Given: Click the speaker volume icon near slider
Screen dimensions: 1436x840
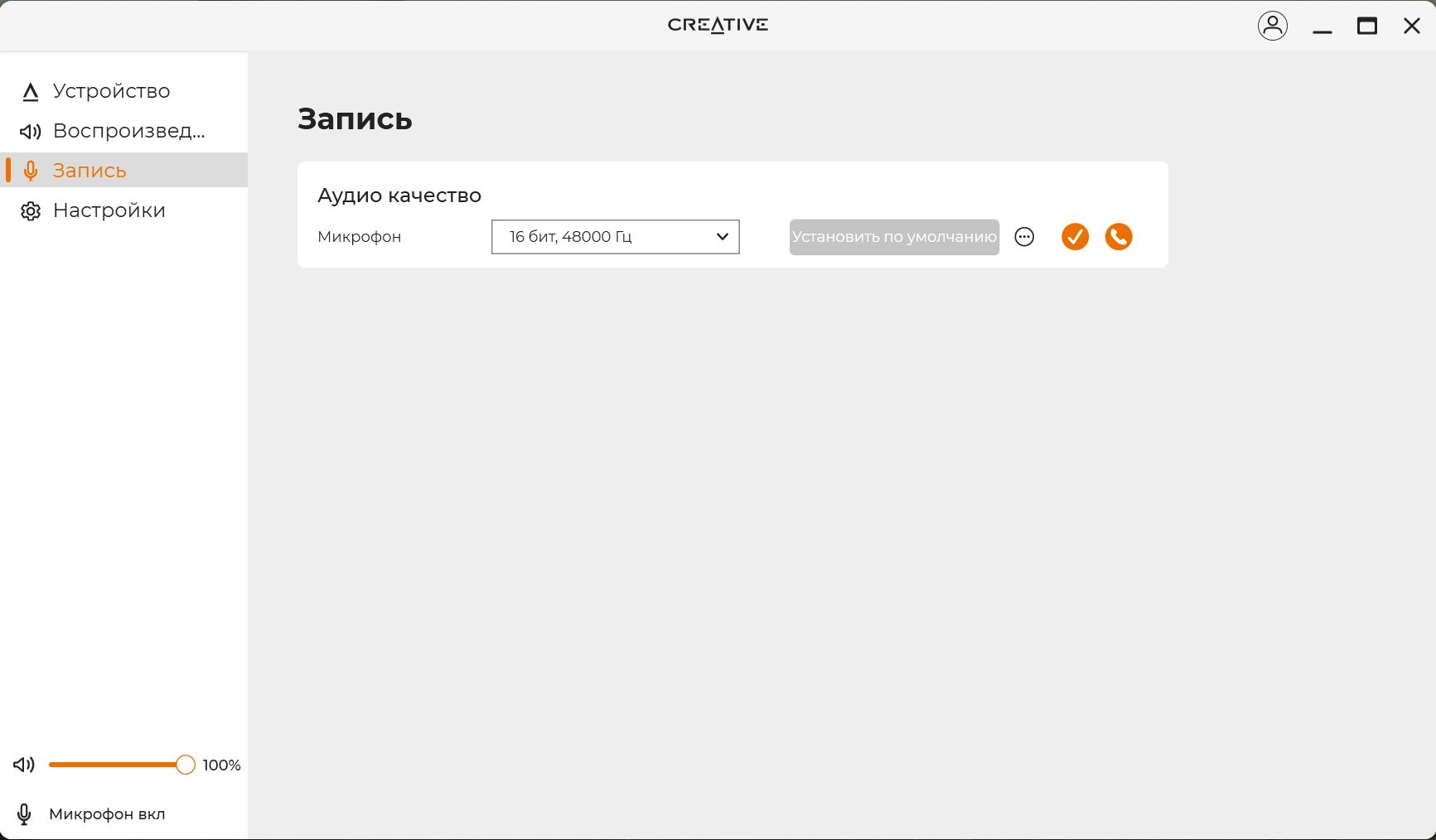Looking at the screenshot, I should click(24, 765).
